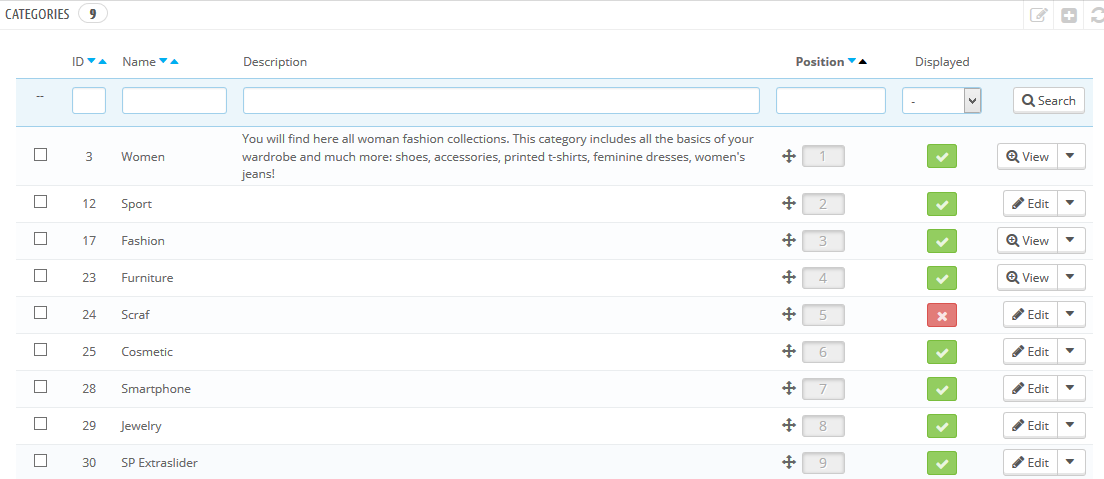Click the move handle icon for Sport row
The image size is (1104, 479).
click(x=789, y=204)
